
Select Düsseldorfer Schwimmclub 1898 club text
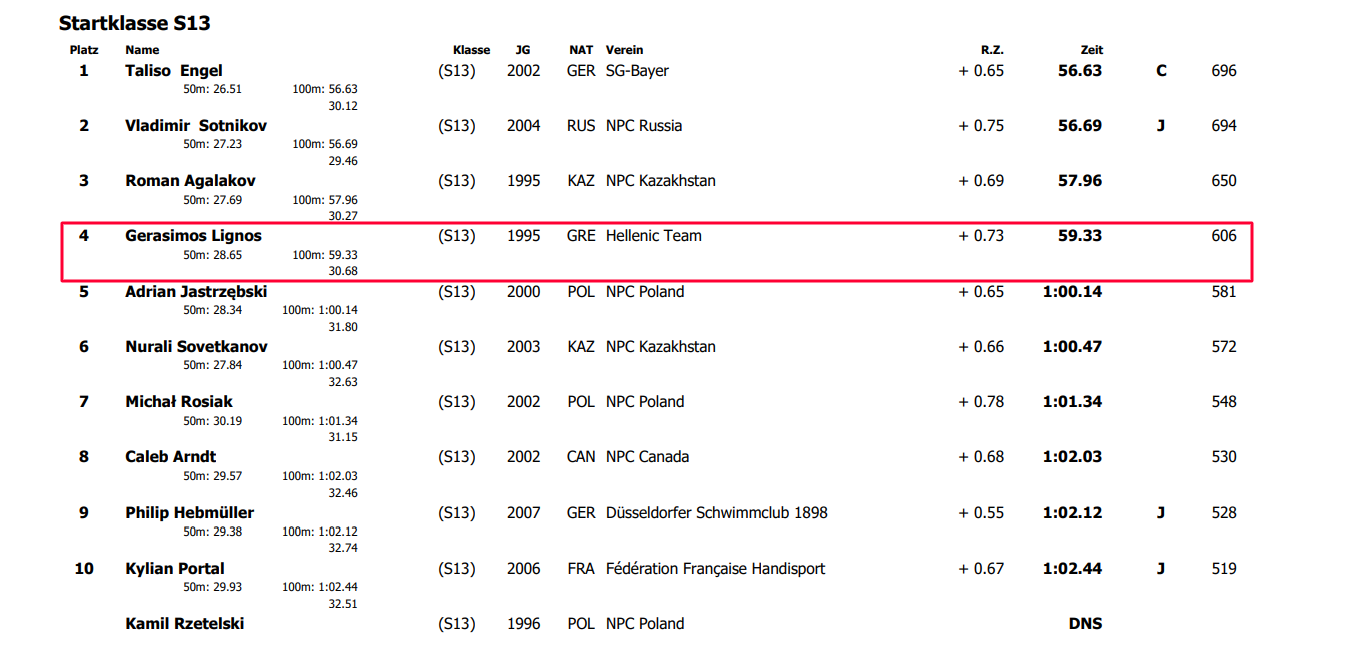(x=717, y=513)
